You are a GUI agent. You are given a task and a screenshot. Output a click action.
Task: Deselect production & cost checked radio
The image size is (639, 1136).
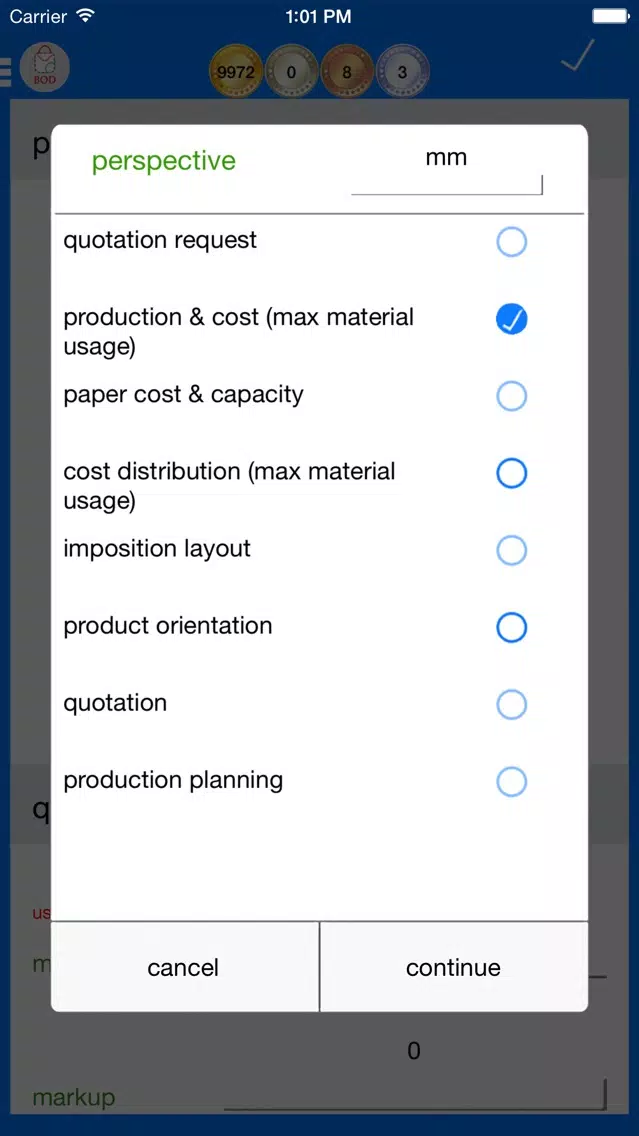(511, 319)
